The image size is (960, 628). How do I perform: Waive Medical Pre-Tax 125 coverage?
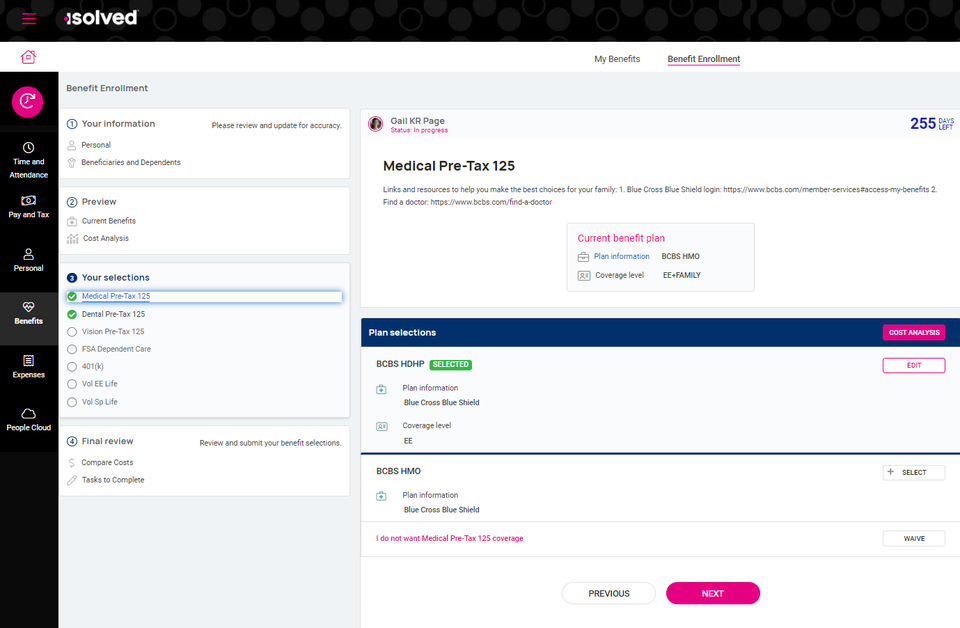click(913, 539)
